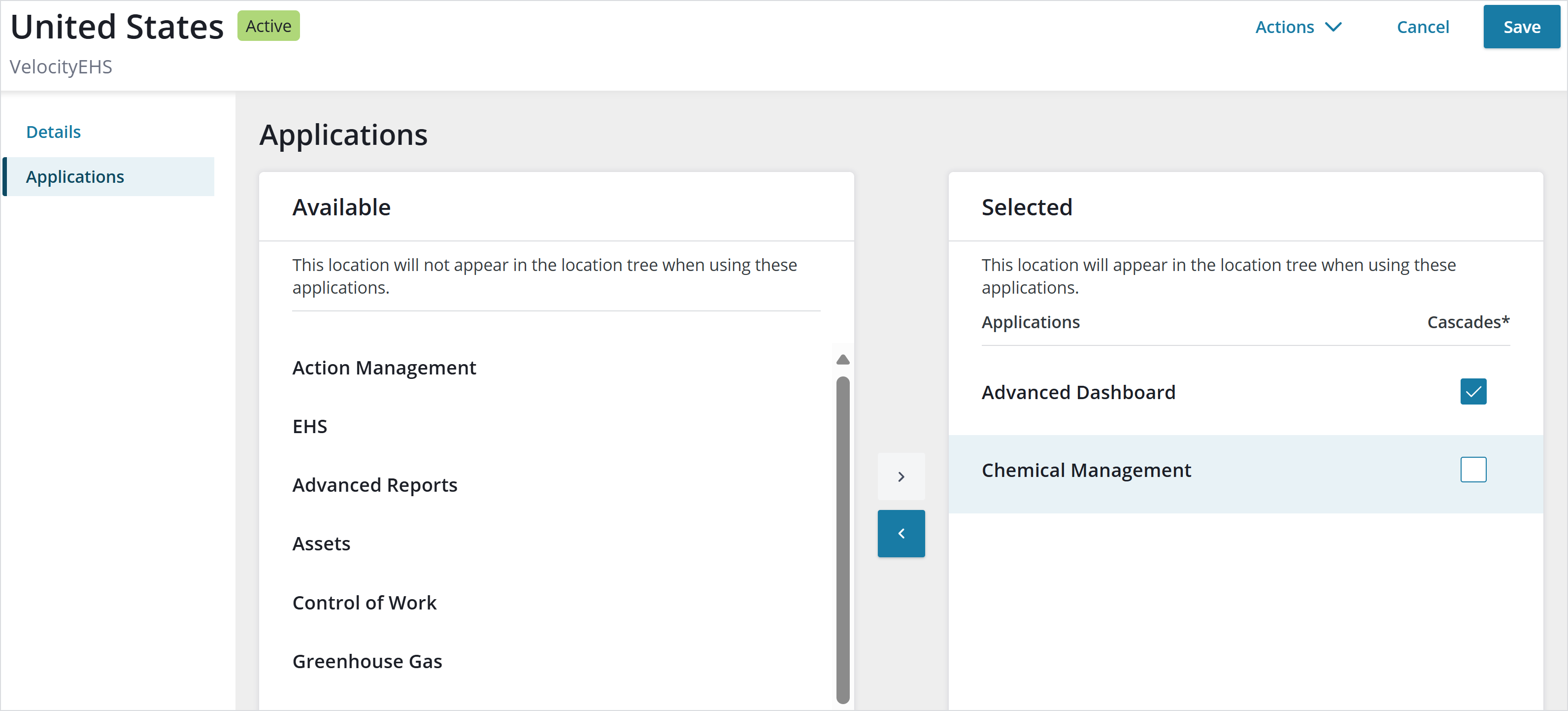Pick Control of Work application
The image size is (1568, 711).
[x=365, y=603]
